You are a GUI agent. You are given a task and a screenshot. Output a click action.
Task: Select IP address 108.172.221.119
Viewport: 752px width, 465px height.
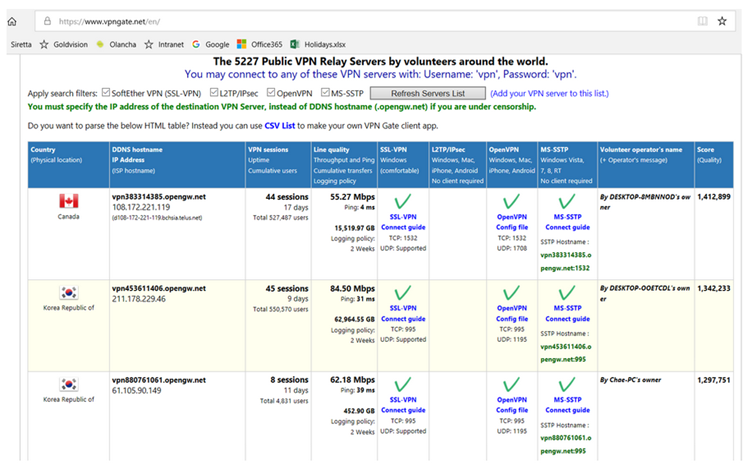(141, 208)
